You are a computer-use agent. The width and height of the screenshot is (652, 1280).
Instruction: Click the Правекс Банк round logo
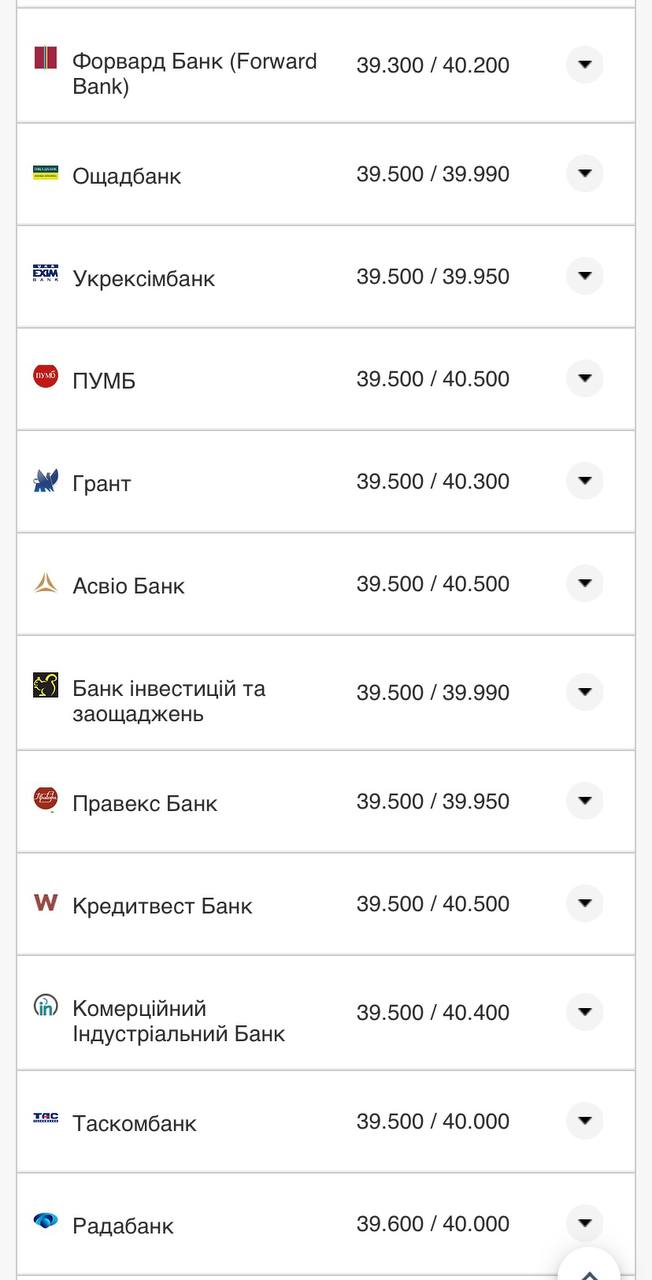pos(44,801)
